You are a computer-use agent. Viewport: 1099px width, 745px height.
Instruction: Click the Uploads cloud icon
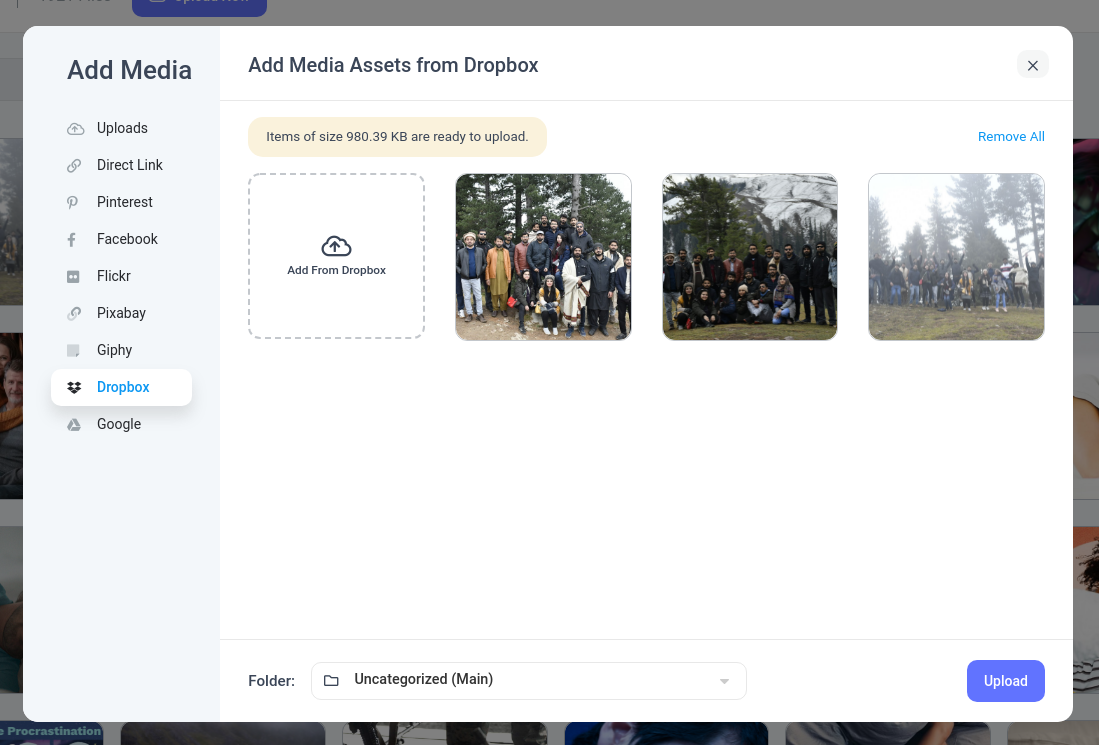tap(75, 129)
